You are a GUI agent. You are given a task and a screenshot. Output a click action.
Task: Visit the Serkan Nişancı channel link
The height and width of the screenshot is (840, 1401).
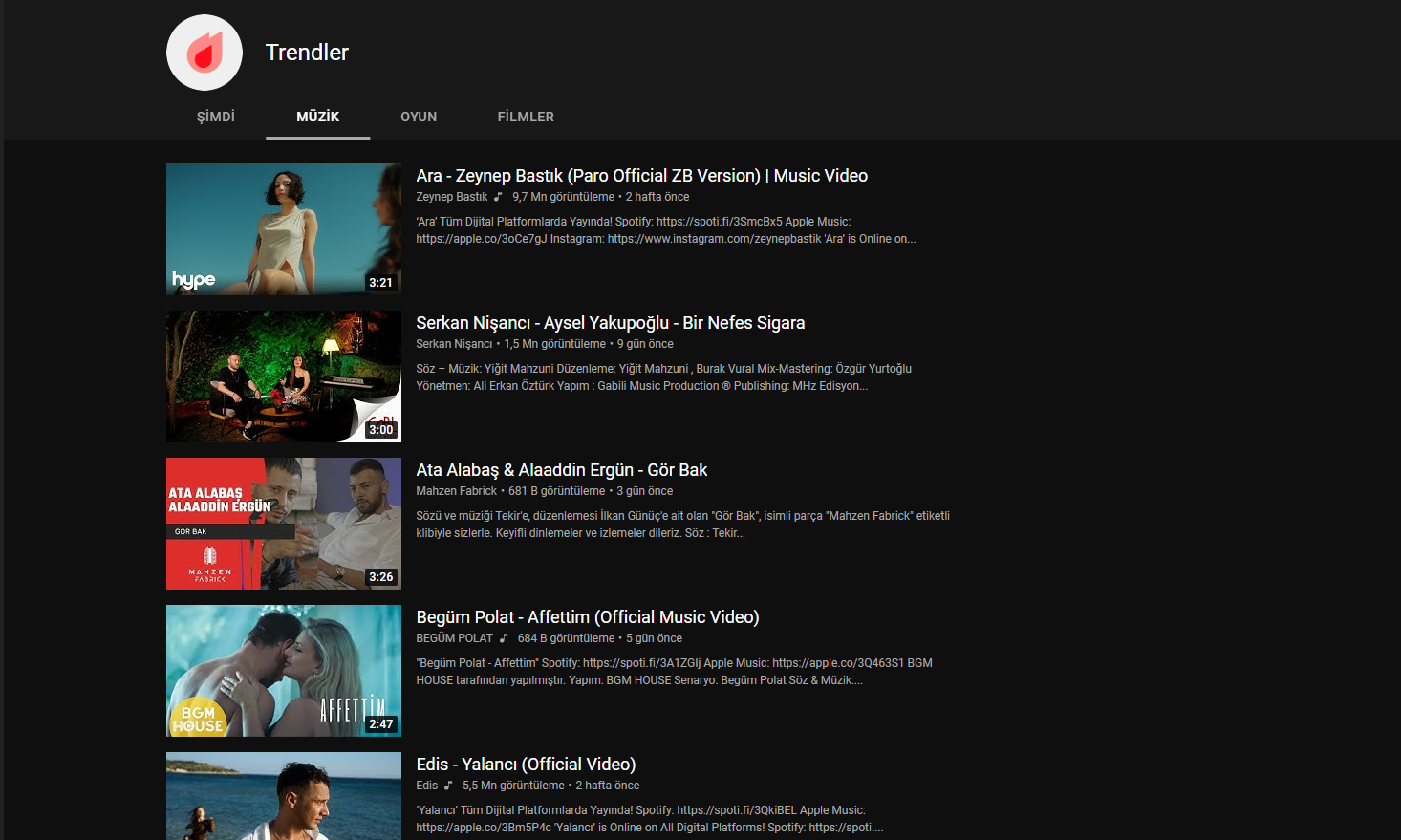pos(454,344)
